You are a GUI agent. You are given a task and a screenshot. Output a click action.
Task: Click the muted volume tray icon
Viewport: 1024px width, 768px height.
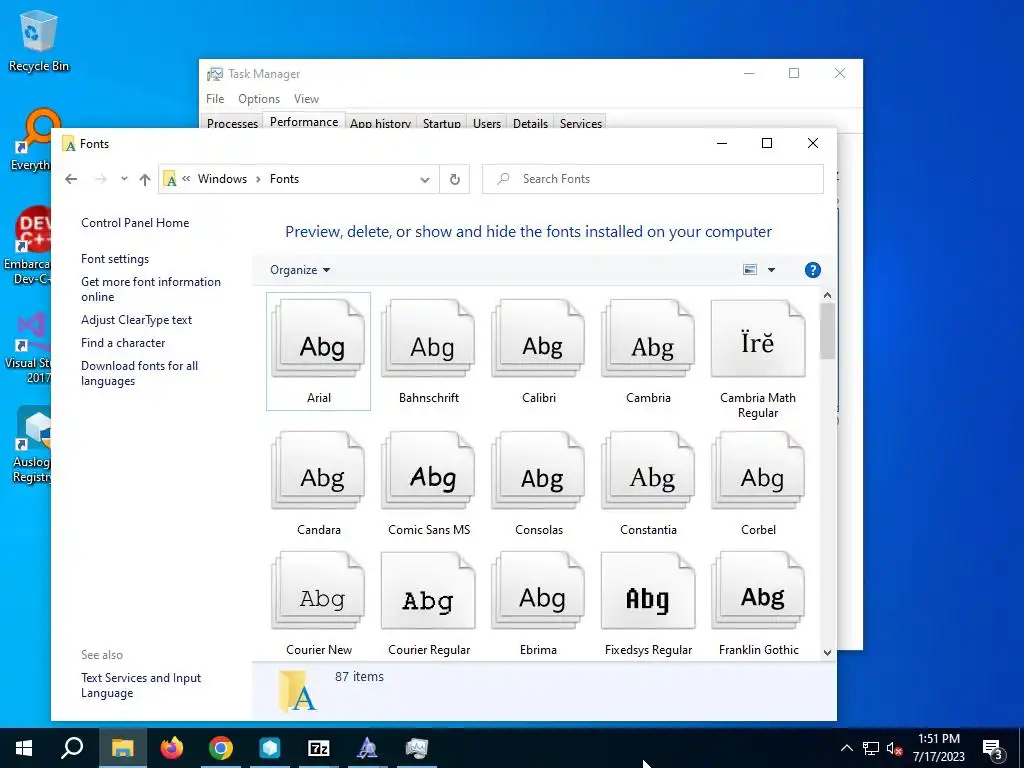point(894,748)
